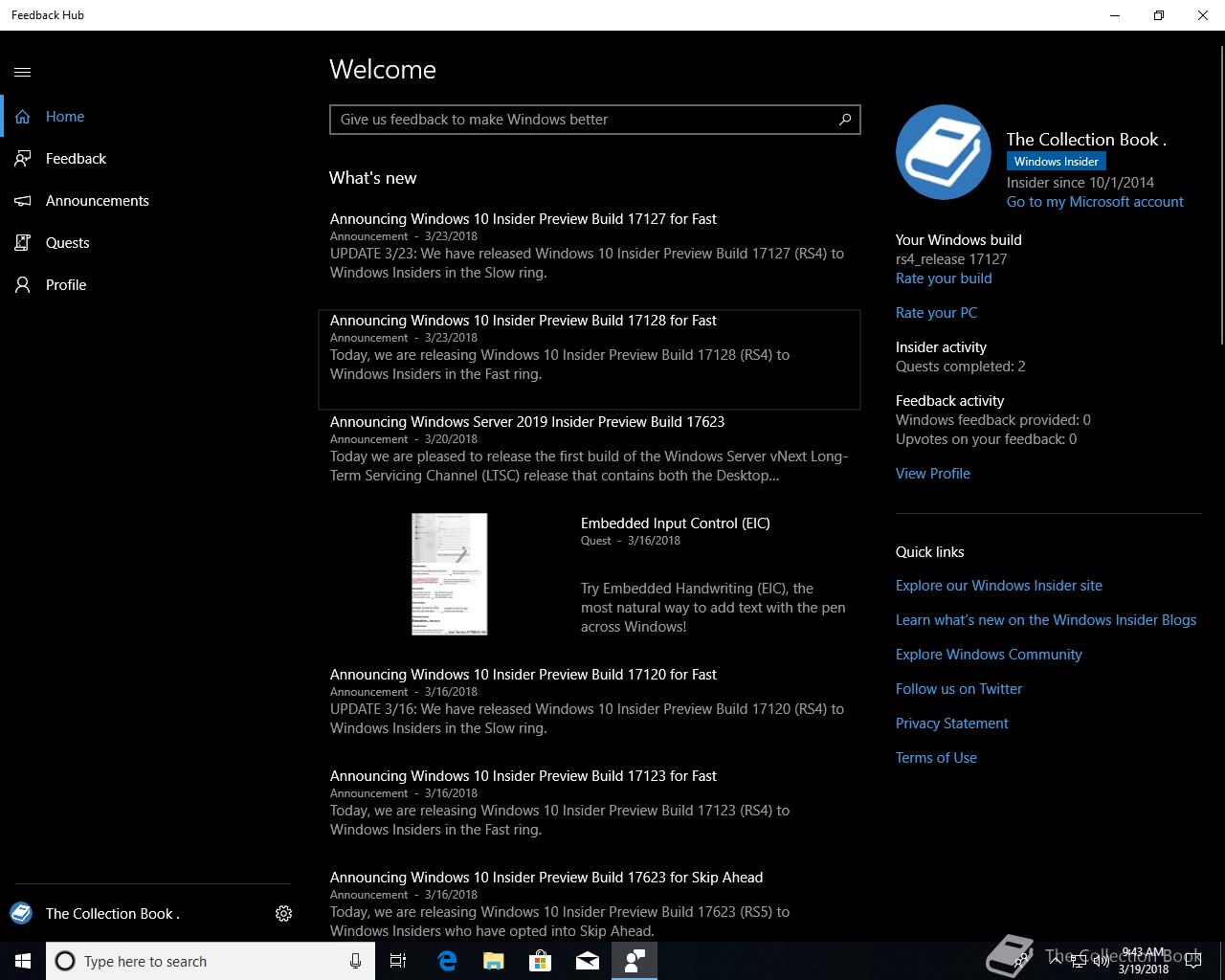
Task: Open Microsoft Store from taskbar
Action: pyautogui.click(x=541, y=961)
